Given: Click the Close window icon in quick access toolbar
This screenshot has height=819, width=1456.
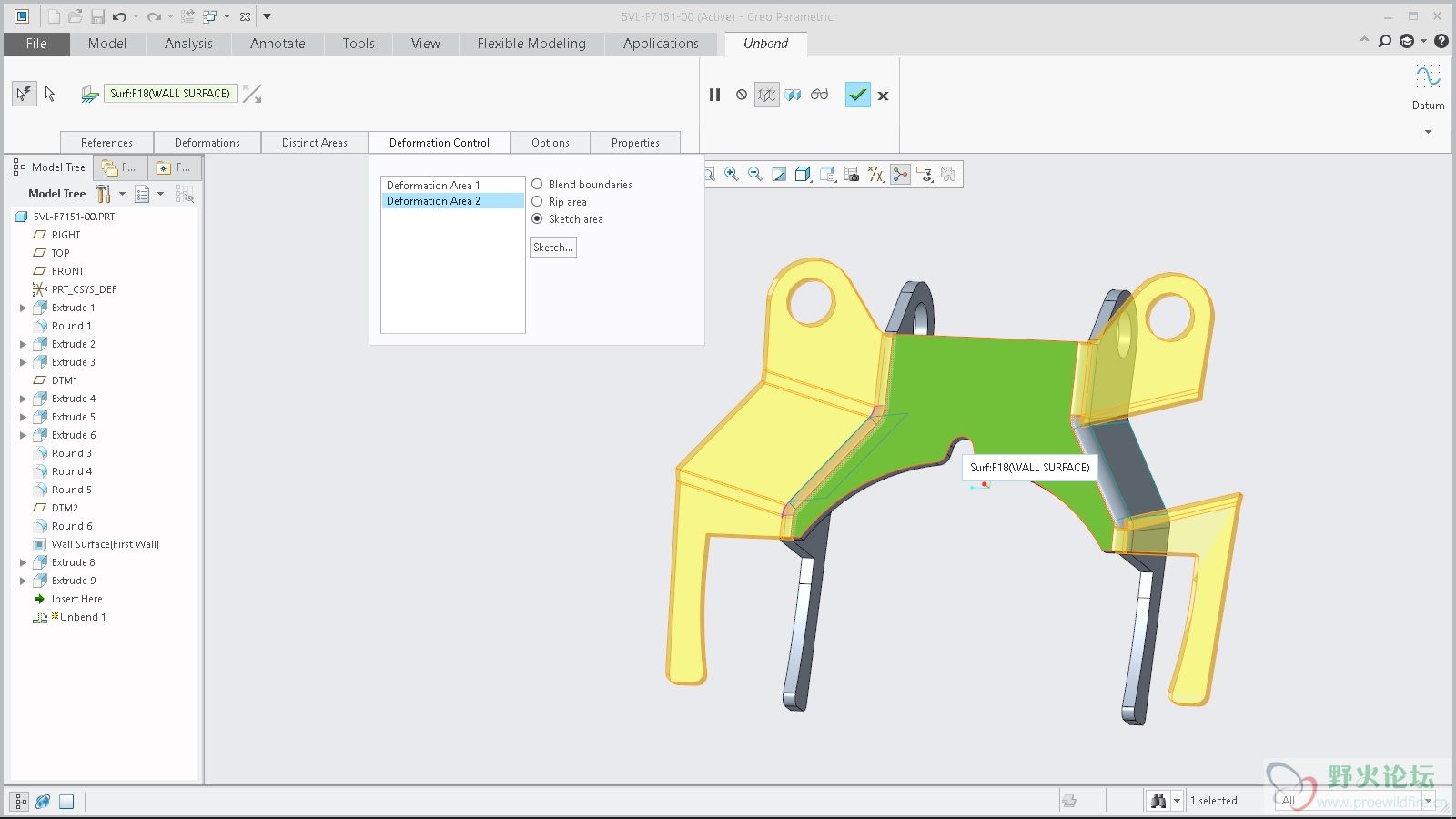Looking at the screenshot, I should [x=245, y=16].
